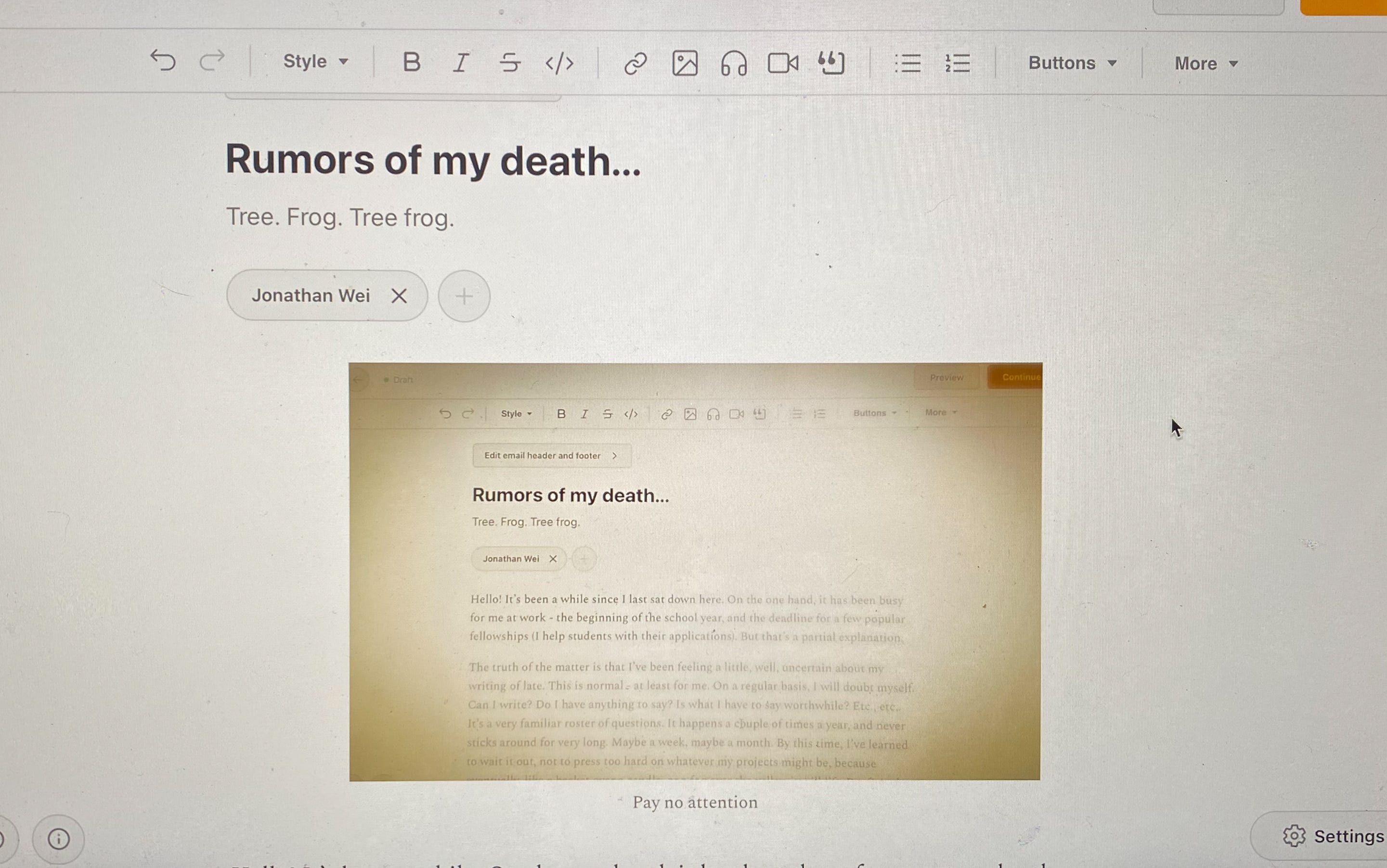
Task: Add a video embed
Action: (783, 63)
